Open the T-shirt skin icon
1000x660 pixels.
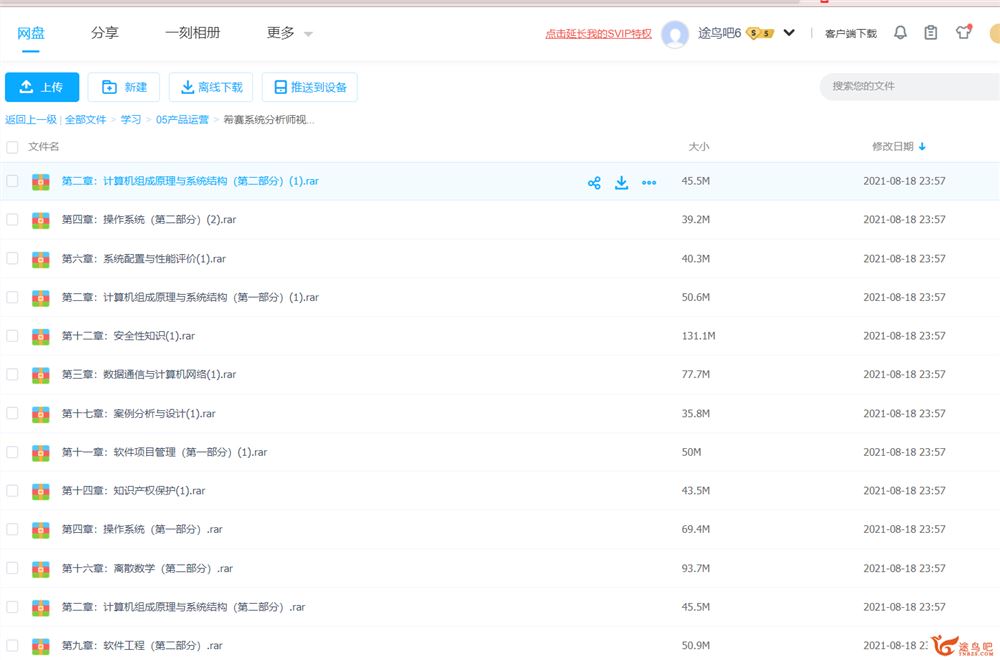pyautogui.click(x=963, y=33)
